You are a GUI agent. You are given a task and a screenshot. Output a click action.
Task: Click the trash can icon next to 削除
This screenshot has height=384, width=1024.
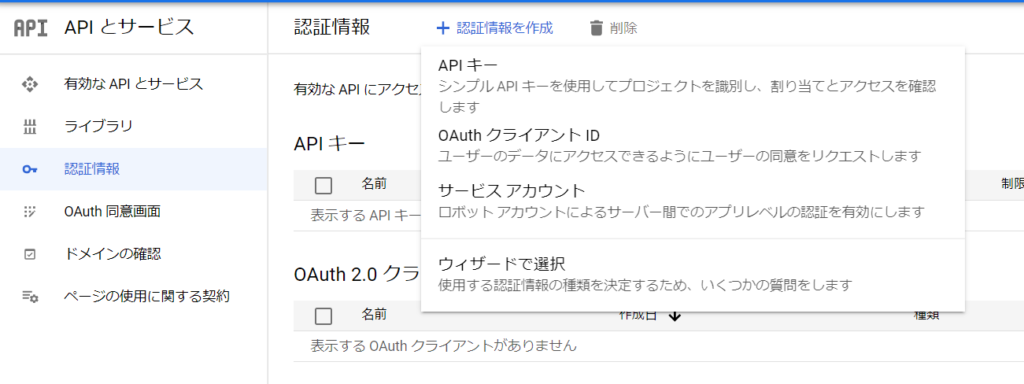596,28
